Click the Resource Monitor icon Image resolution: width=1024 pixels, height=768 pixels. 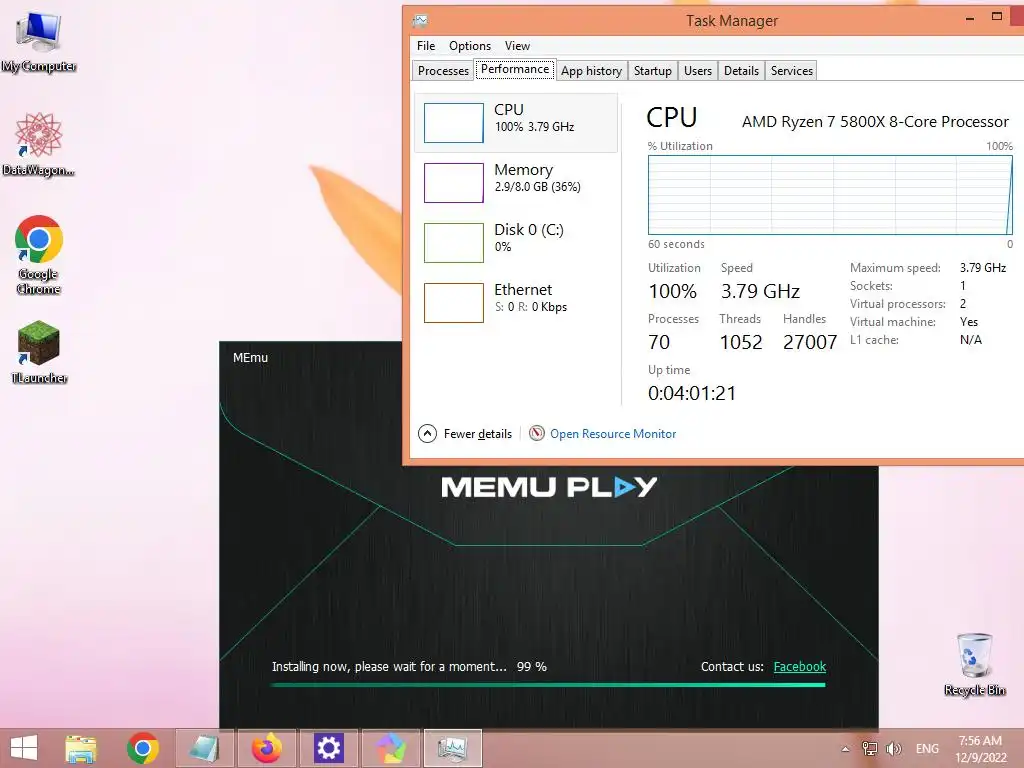click(x=537, y=433)
